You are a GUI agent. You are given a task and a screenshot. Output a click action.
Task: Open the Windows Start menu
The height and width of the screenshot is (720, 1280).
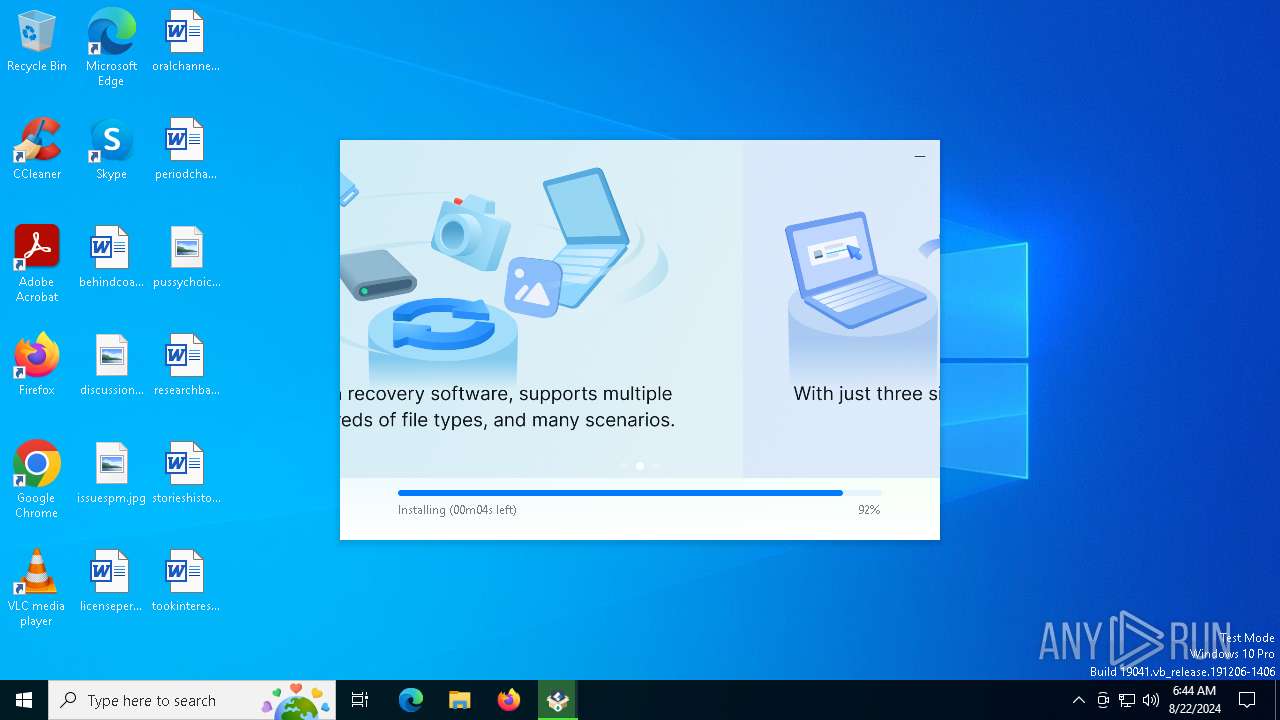tap(24, 700)
